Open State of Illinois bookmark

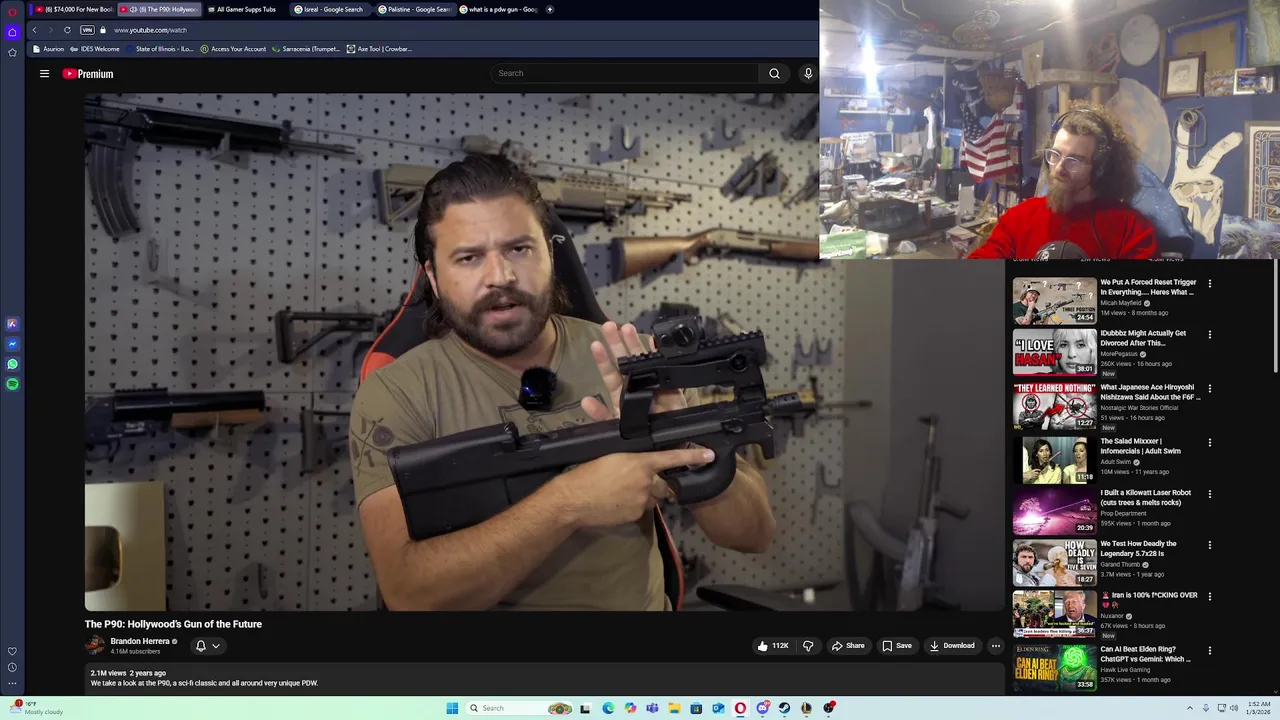(160, 49)
